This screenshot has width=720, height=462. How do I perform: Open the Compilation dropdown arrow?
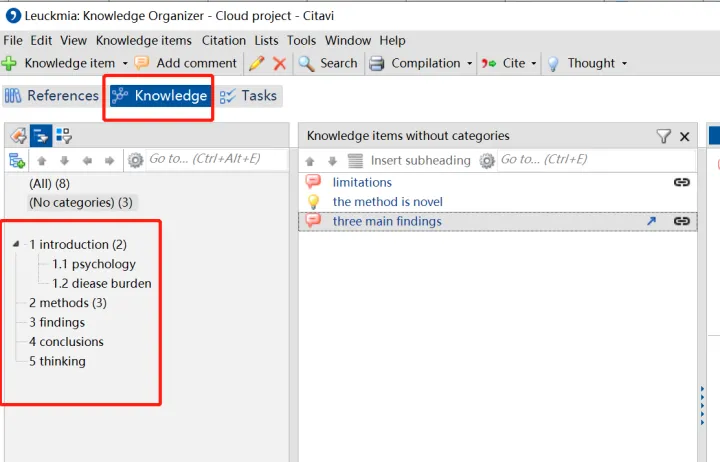(469, 63)
